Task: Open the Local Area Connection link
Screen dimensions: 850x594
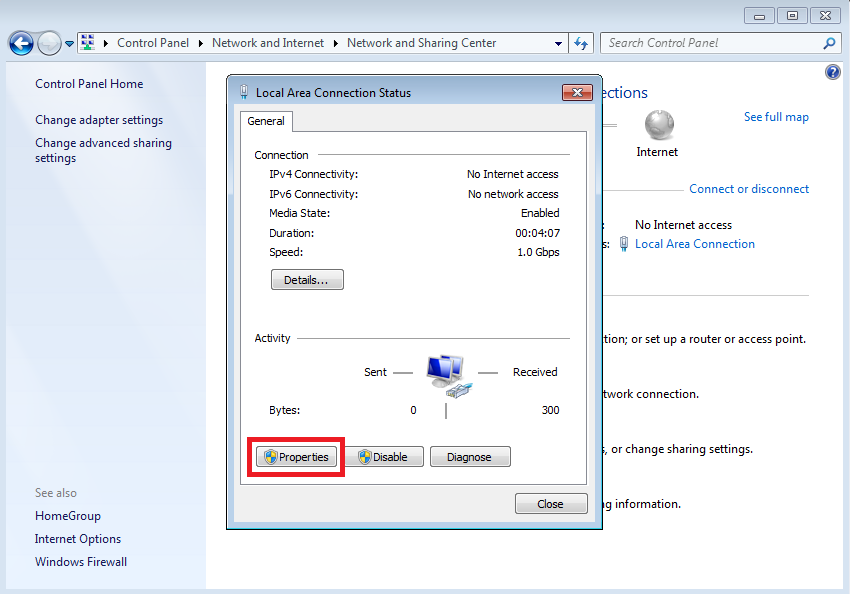Action: click(x=694, y=244)
